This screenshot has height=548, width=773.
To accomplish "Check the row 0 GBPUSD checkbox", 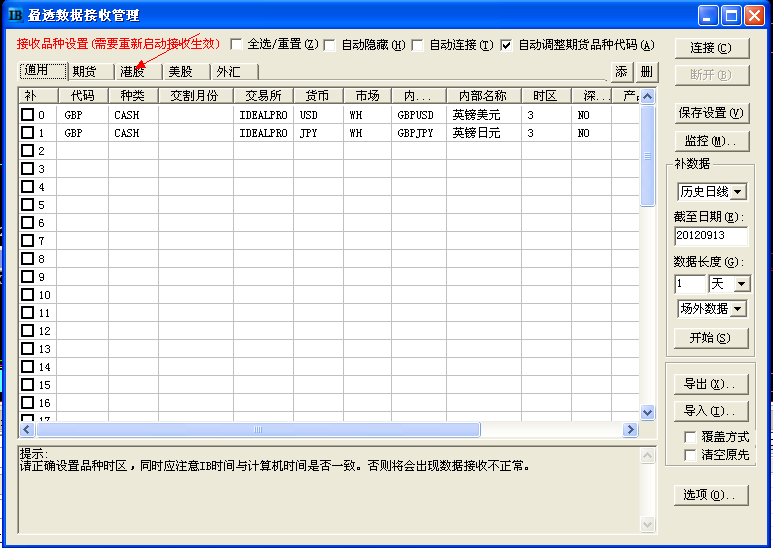I will point(28,115).
